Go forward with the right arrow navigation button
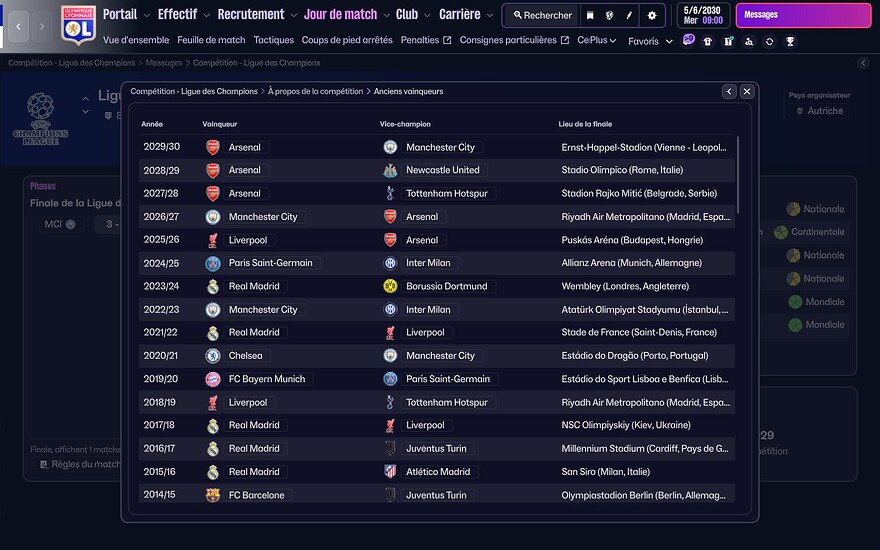This screenshot has width=880, height=550. tap(42, 26)
